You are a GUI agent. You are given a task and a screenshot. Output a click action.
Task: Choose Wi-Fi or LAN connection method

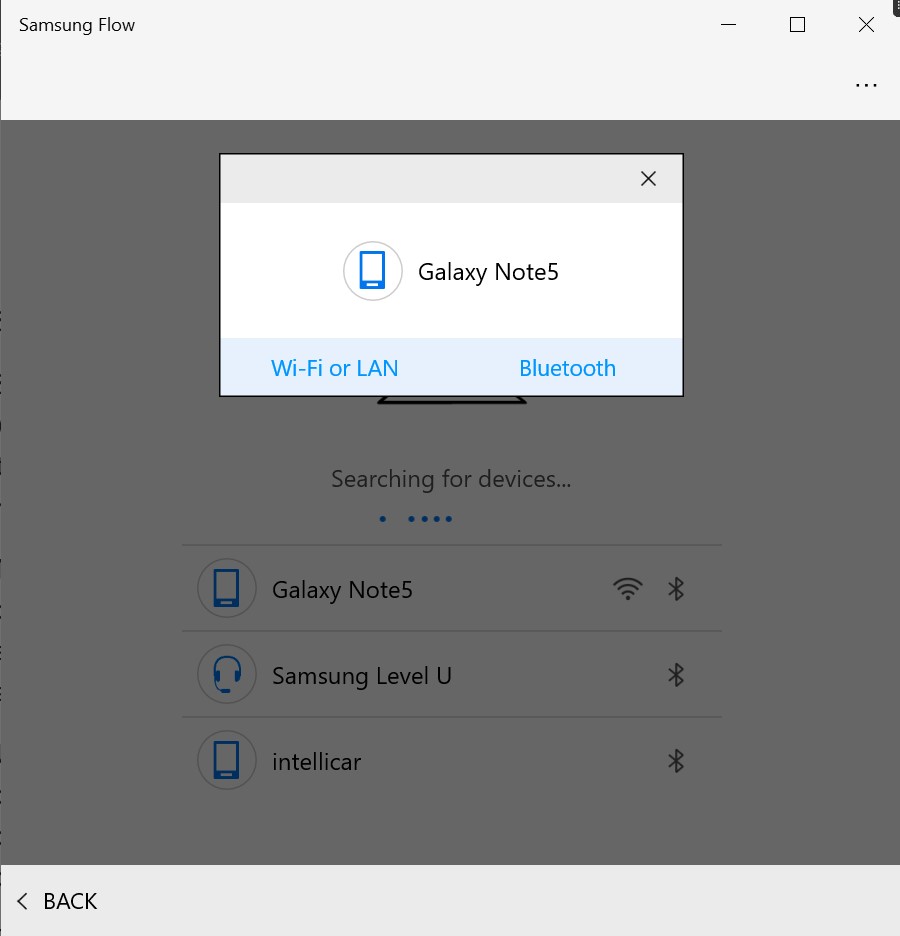pos(335,368)
